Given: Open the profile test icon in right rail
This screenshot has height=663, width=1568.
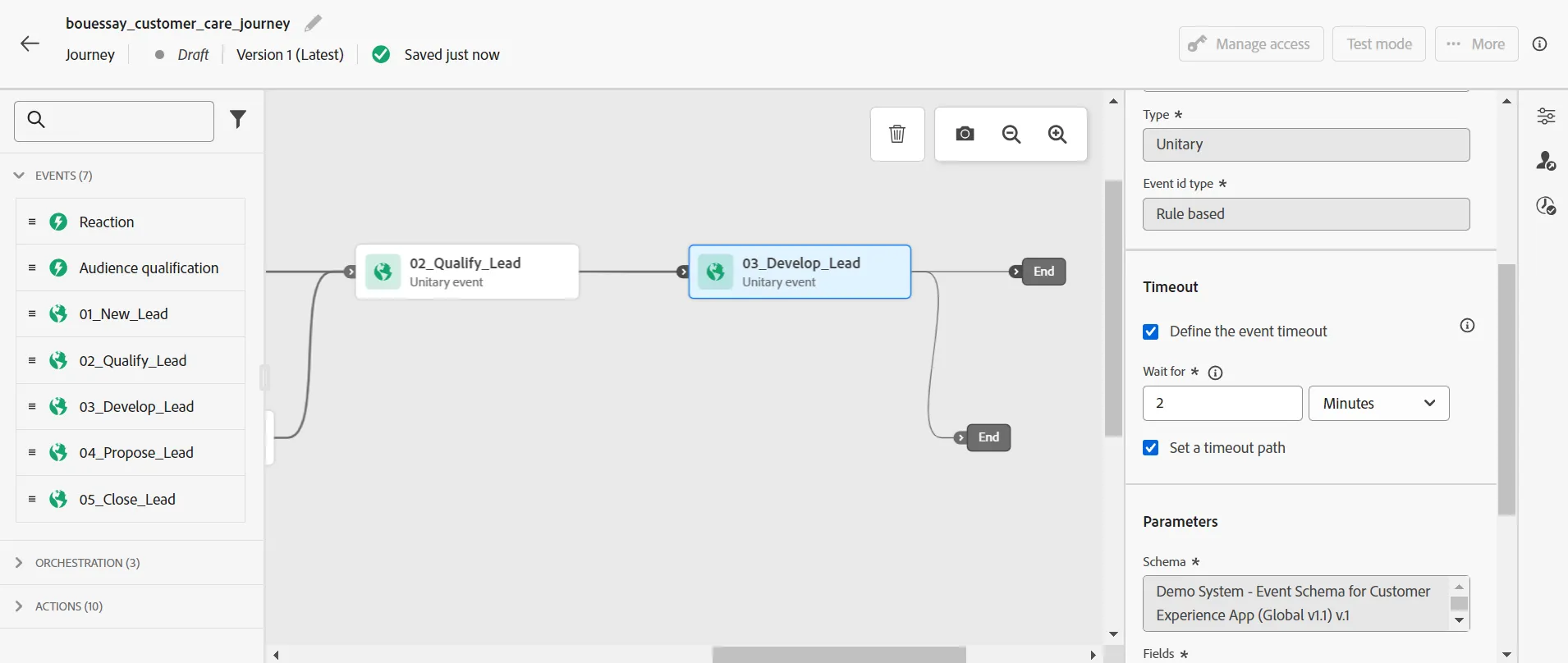Looking at the screenshot, I should 1546,160.
